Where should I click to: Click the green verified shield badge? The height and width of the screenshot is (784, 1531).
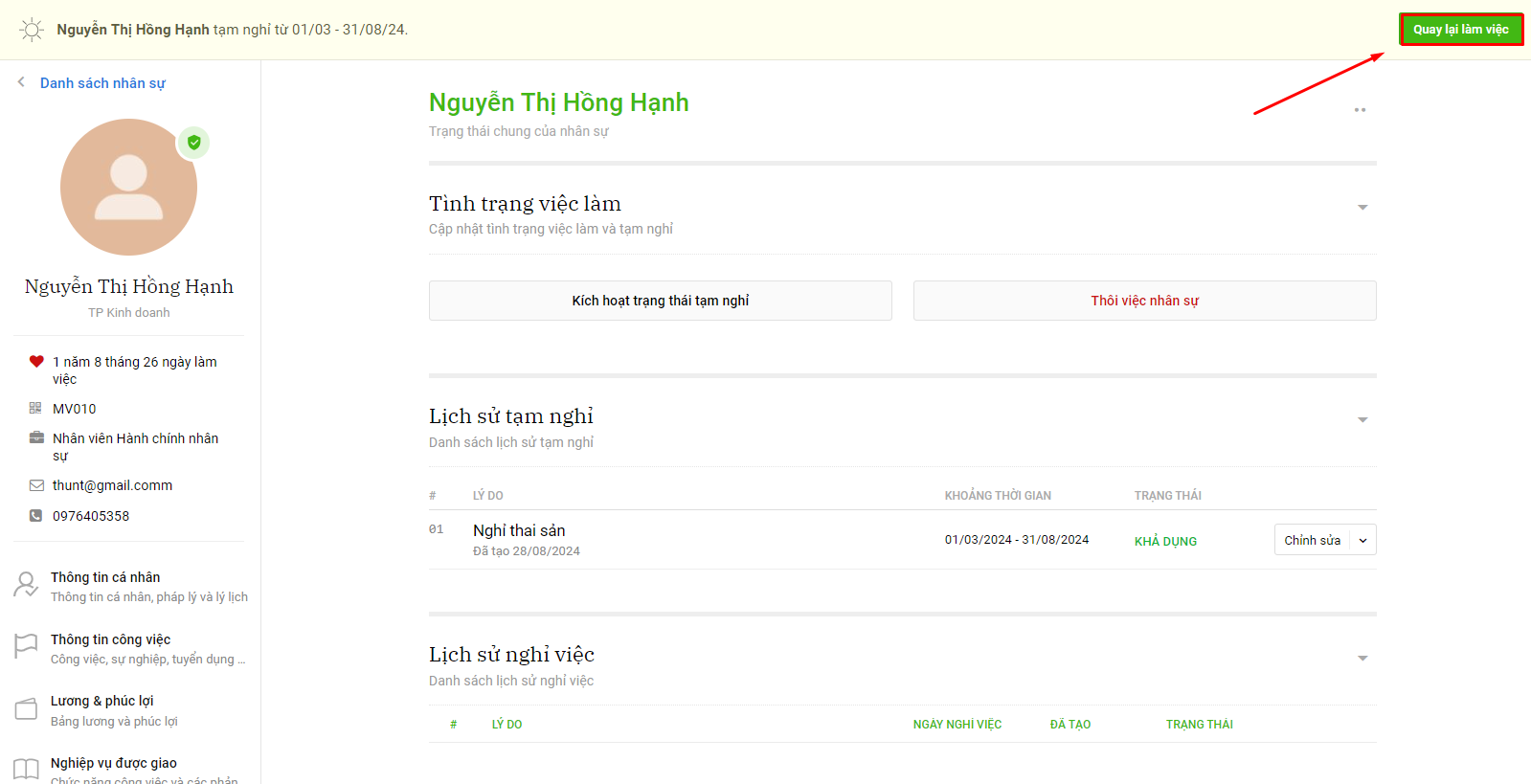(194, 143)
